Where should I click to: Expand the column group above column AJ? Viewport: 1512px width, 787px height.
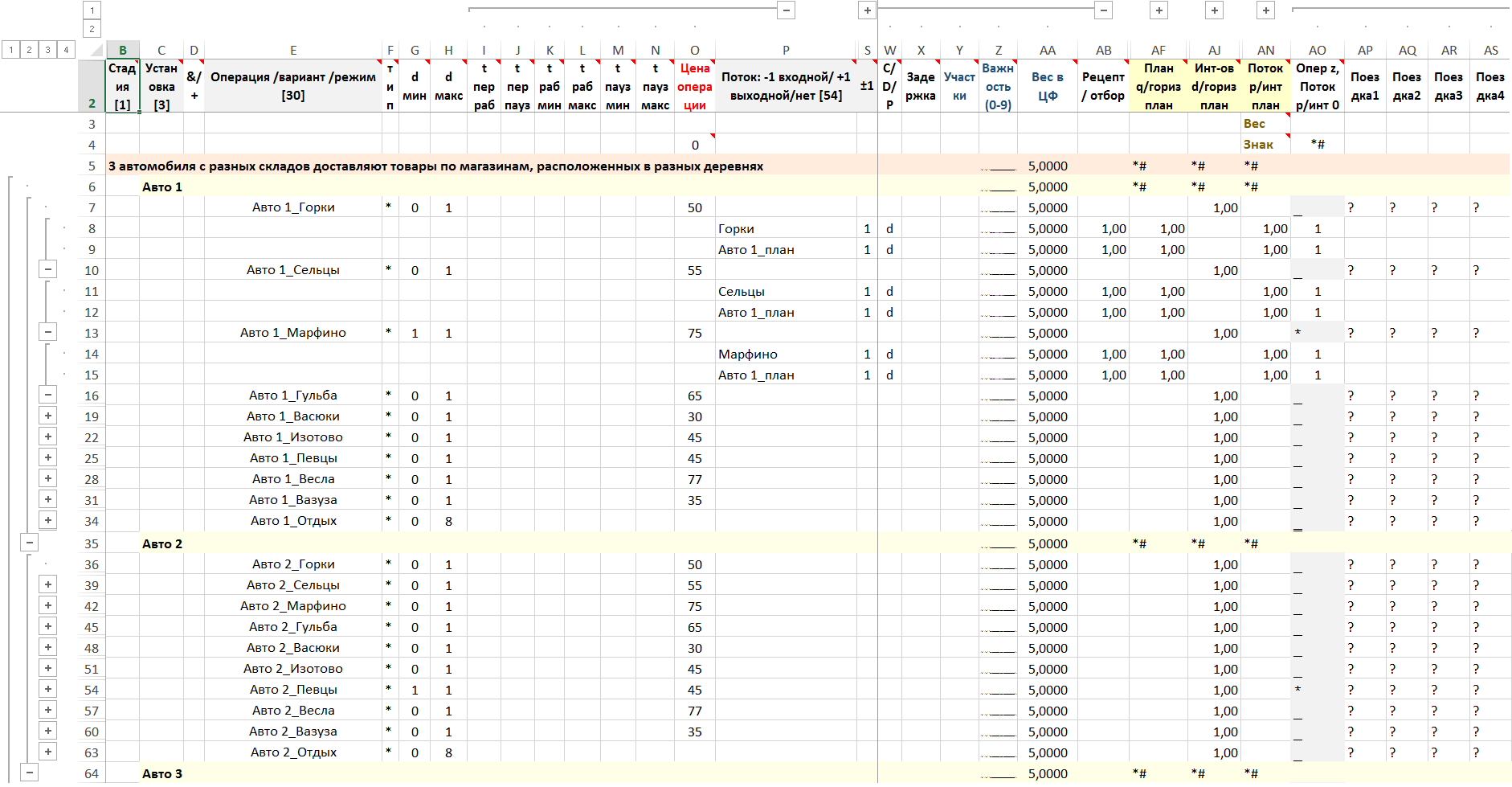1215,10
